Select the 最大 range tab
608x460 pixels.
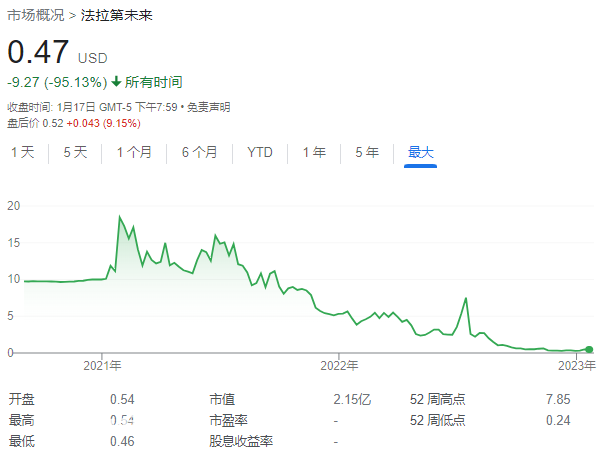tap(420, 152)
